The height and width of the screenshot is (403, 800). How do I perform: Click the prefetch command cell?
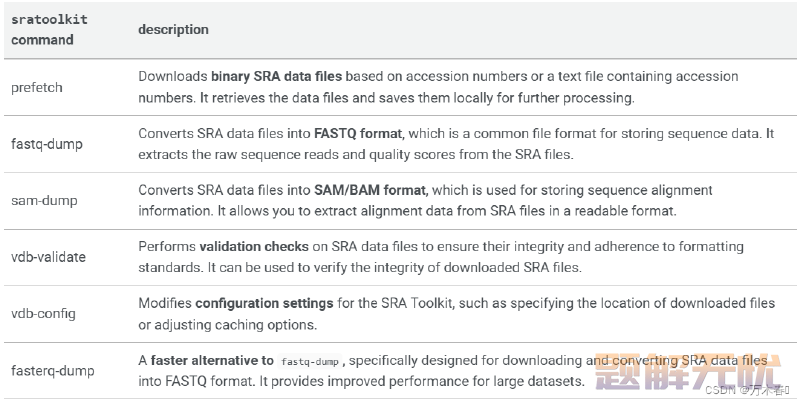coord(37,87)
